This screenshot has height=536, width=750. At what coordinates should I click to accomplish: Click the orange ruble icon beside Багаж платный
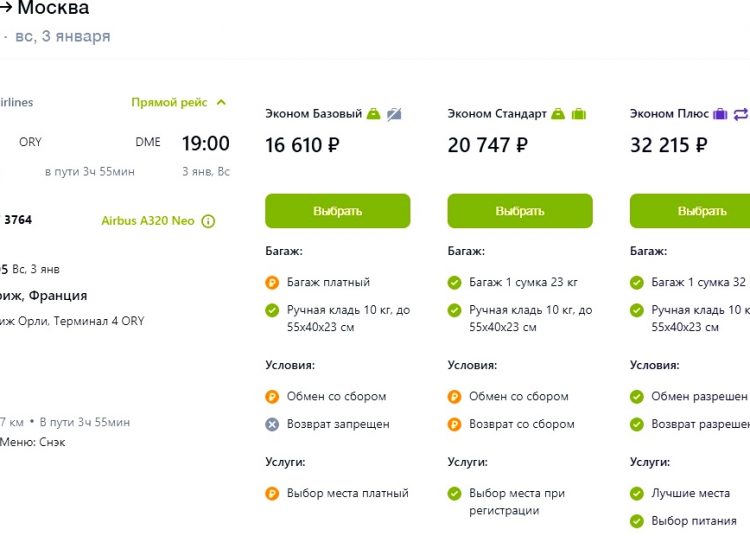click(272, 283)
